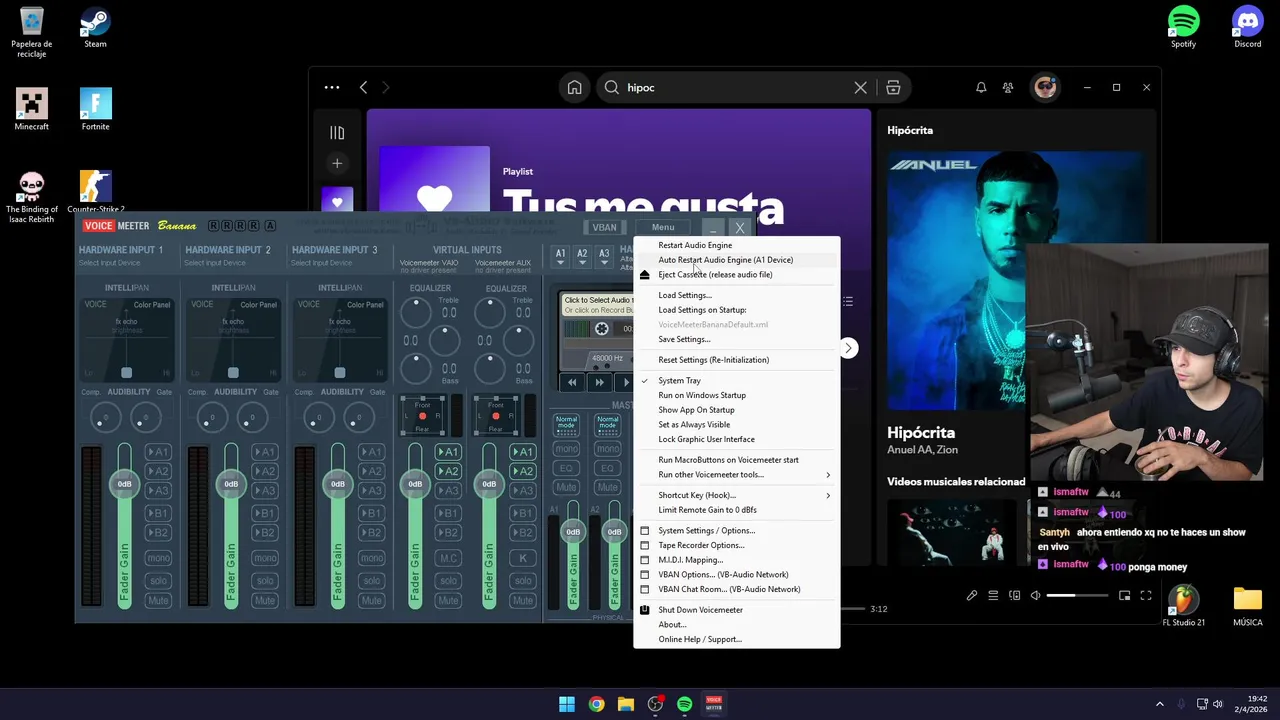Image resolution: width=1280 pixels, height=720 pixels.
Task: Open the Spotify notifications bell
Action: tap(981, 88)
